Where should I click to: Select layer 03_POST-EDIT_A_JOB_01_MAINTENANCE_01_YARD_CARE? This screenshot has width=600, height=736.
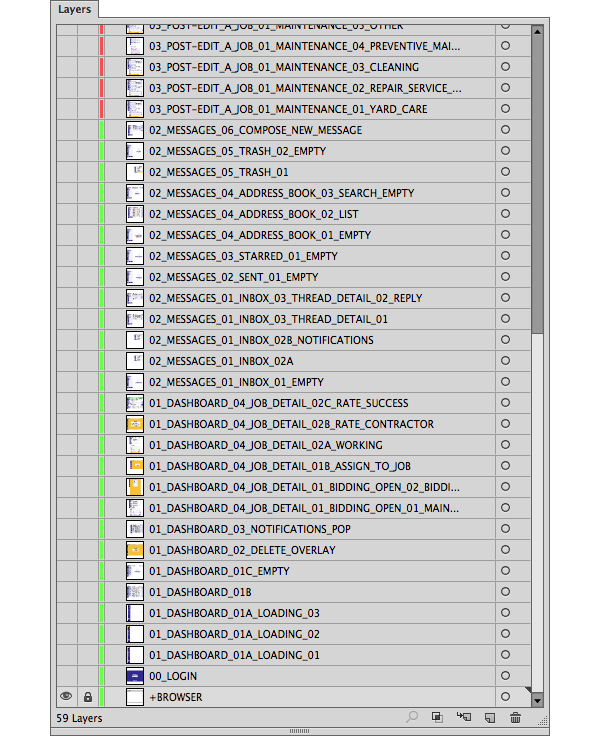click(288, 109)
